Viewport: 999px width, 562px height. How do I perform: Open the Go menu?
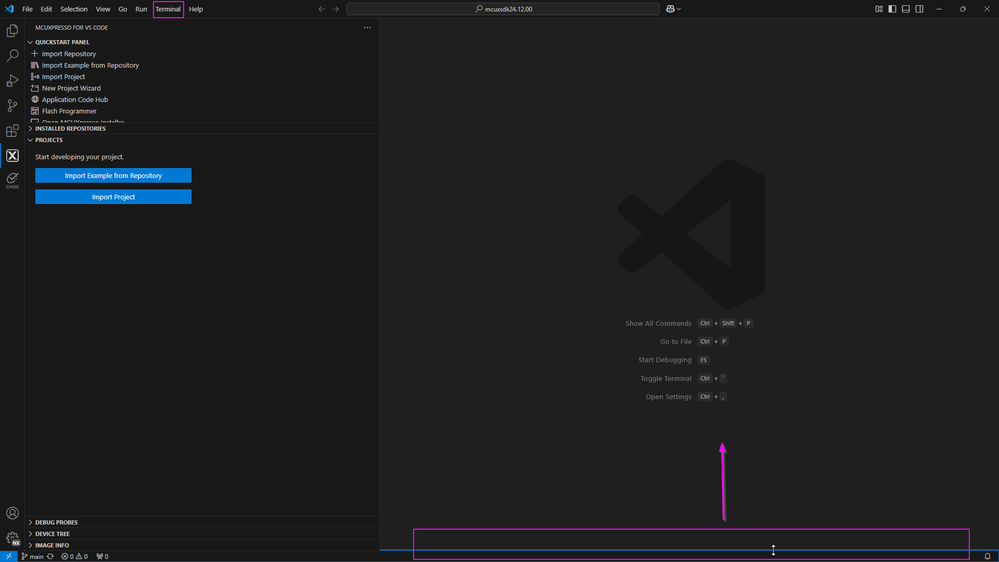tap(122, 9)
